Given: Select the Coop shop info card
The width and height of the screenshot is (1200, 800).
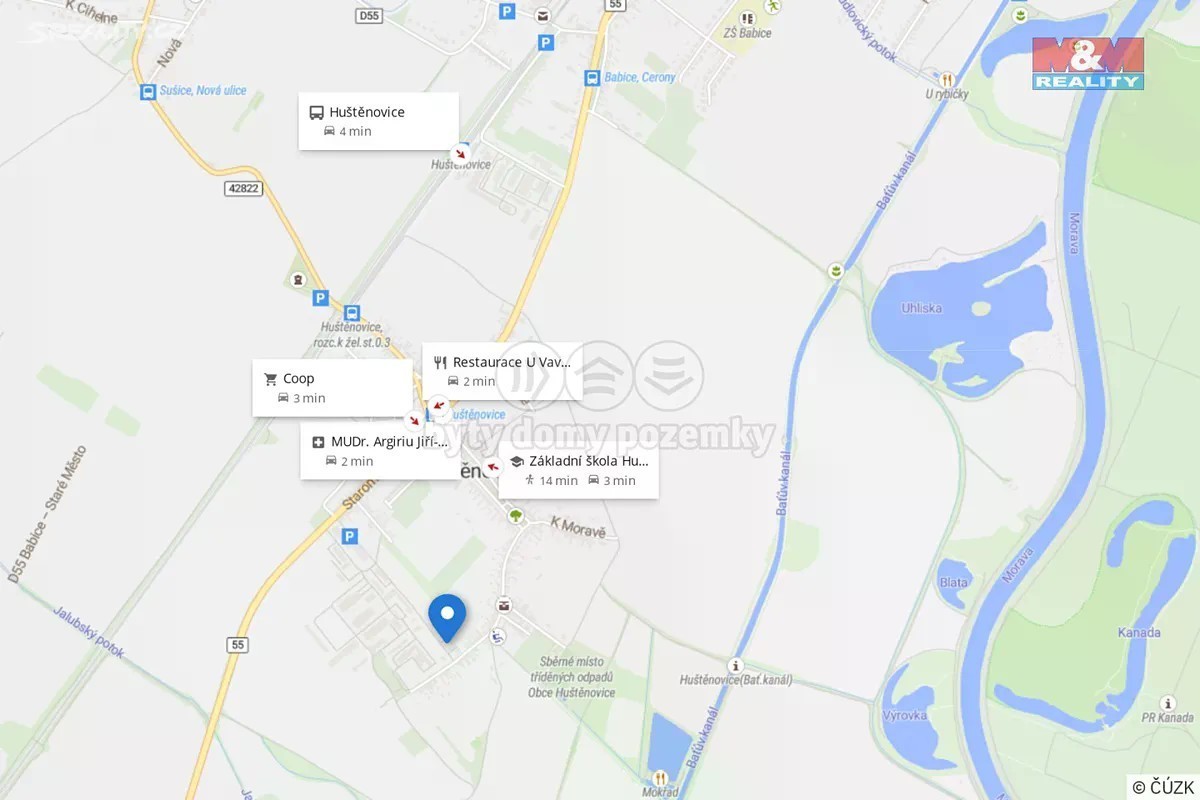Looking at the screenshot, I should point(332,388).
